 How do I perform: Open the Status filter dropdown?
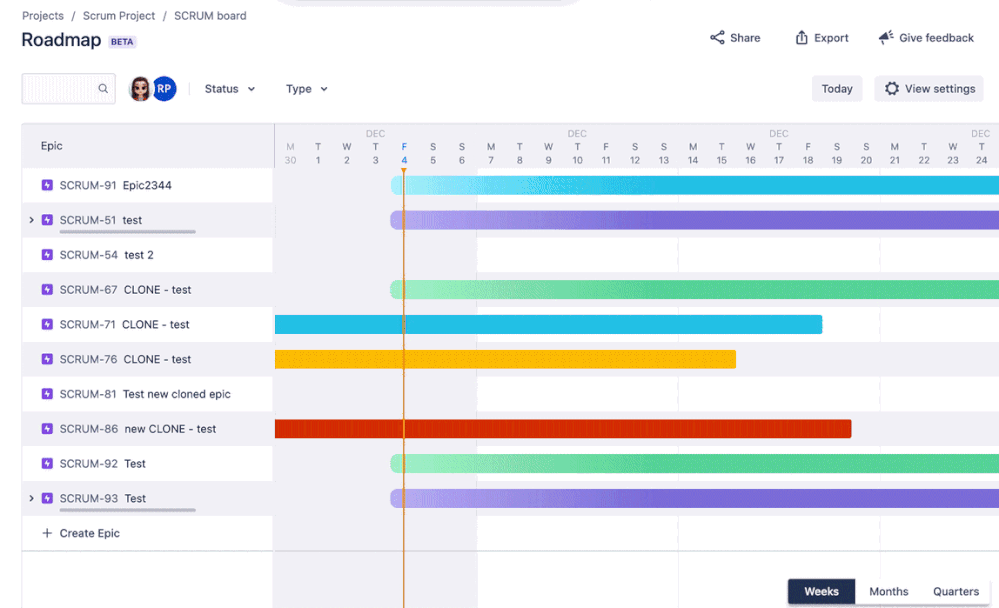click(228, 88)
